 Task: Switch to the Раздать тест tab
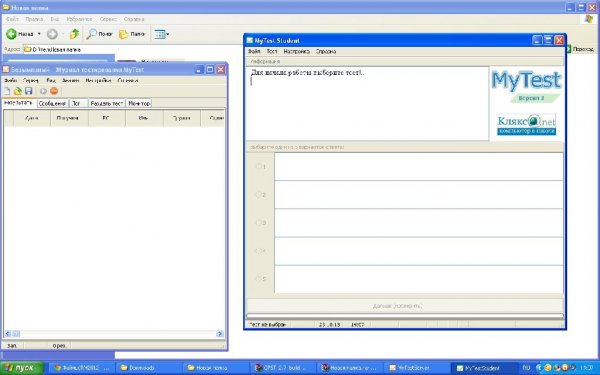(107, 103)
